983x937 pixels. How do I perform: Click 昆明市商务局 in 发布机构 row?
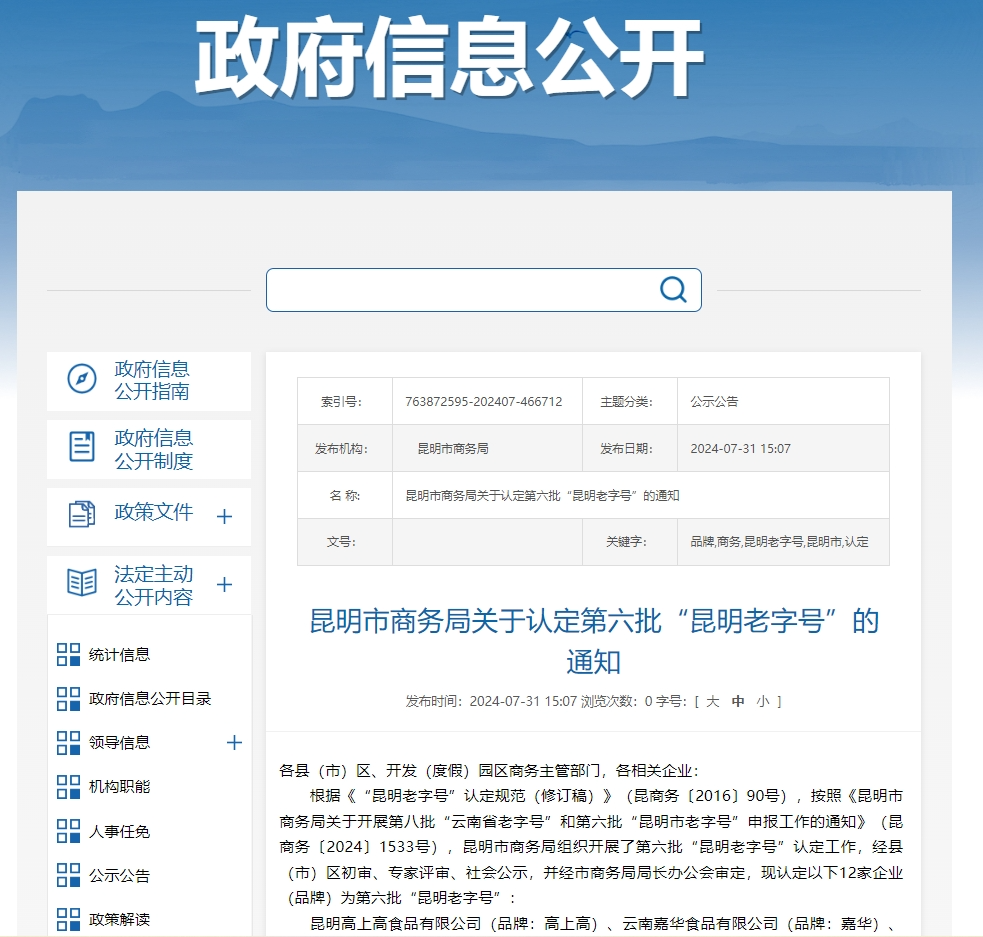click(453, 449)
